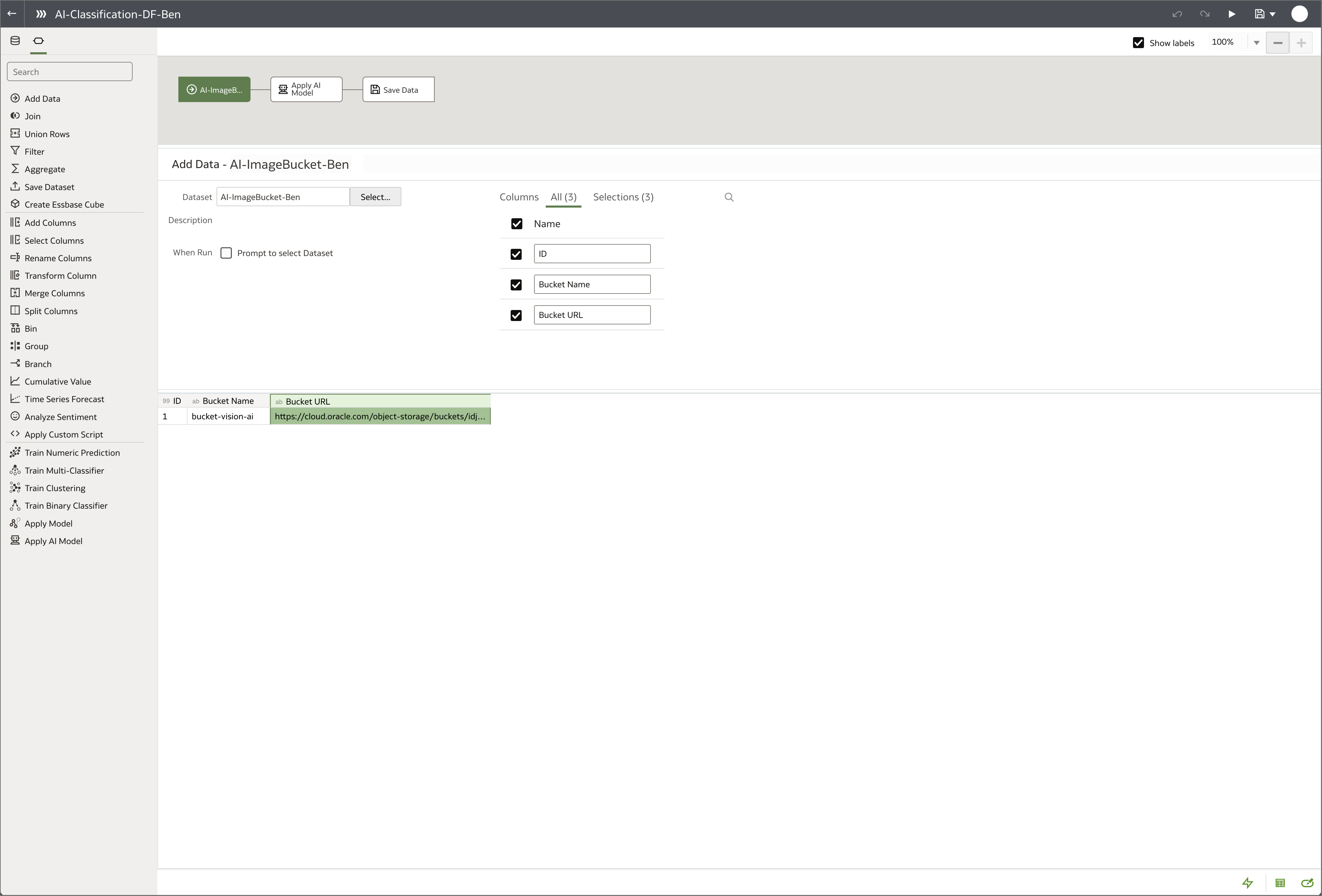Undo the last change
1322x896 pixels.
(x=1177, y=14)
